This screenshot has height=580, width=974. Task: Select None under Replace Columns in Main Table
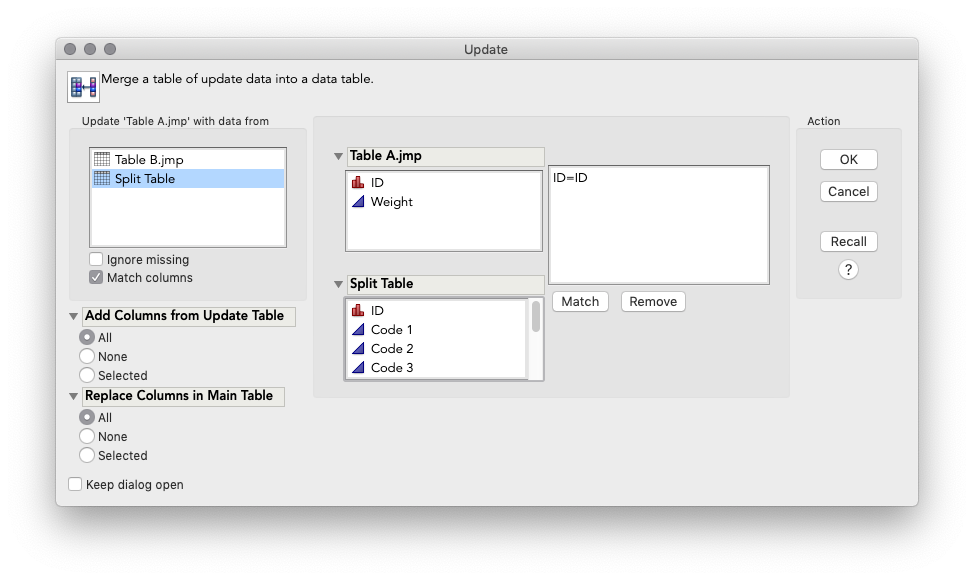coord(87,437)
